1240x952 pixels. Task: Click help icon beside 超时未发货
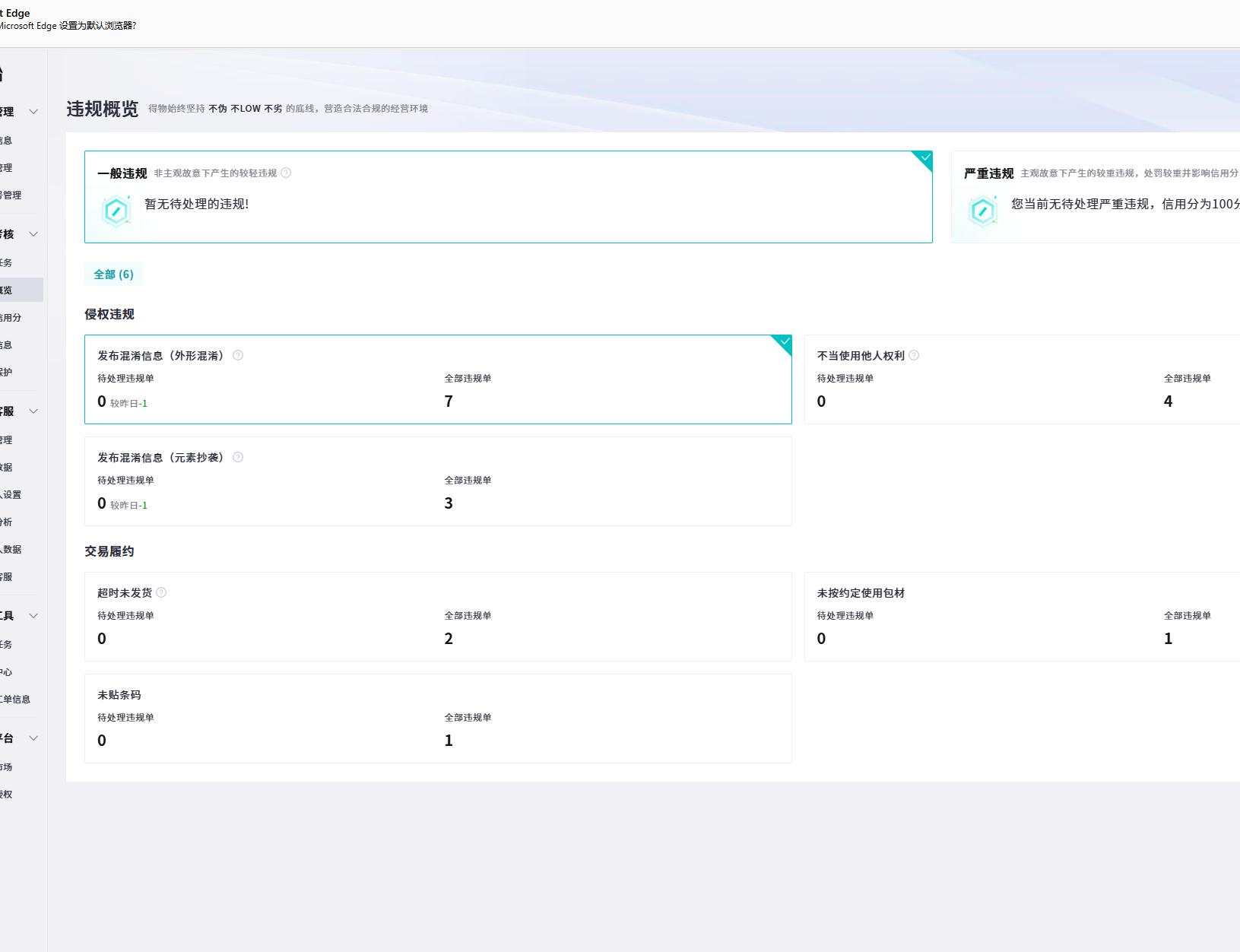pyautogui.click(x=161, y=592)
